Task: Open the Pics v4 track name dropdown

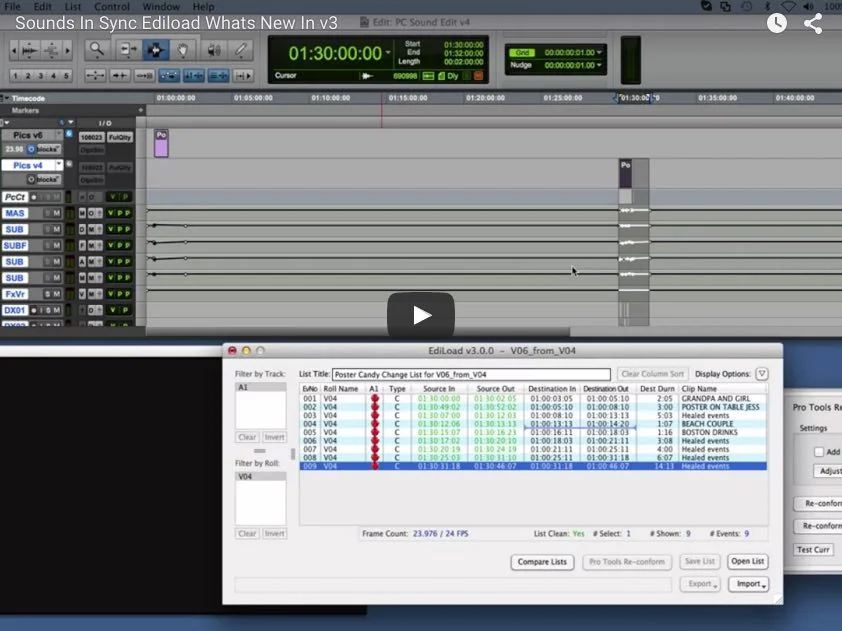Action: 58,165
